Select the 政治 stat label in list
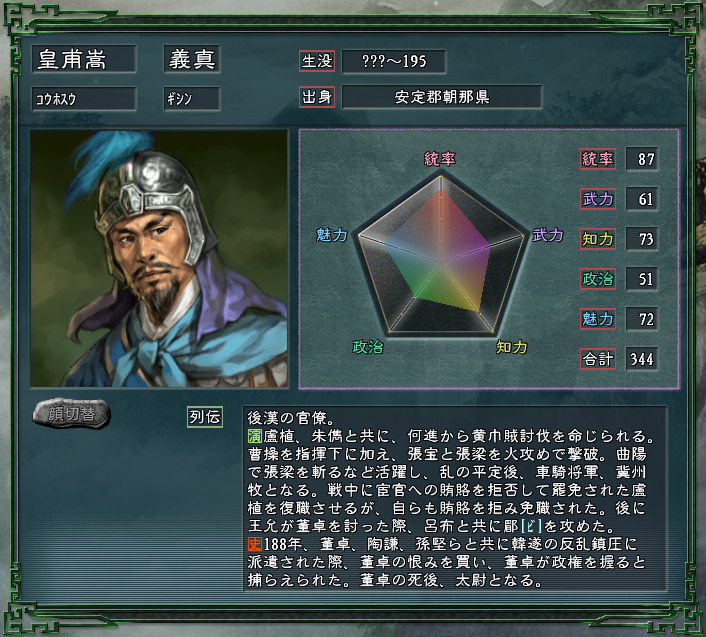Viewport: 706px width, 637px height. [x=598, y=279]
